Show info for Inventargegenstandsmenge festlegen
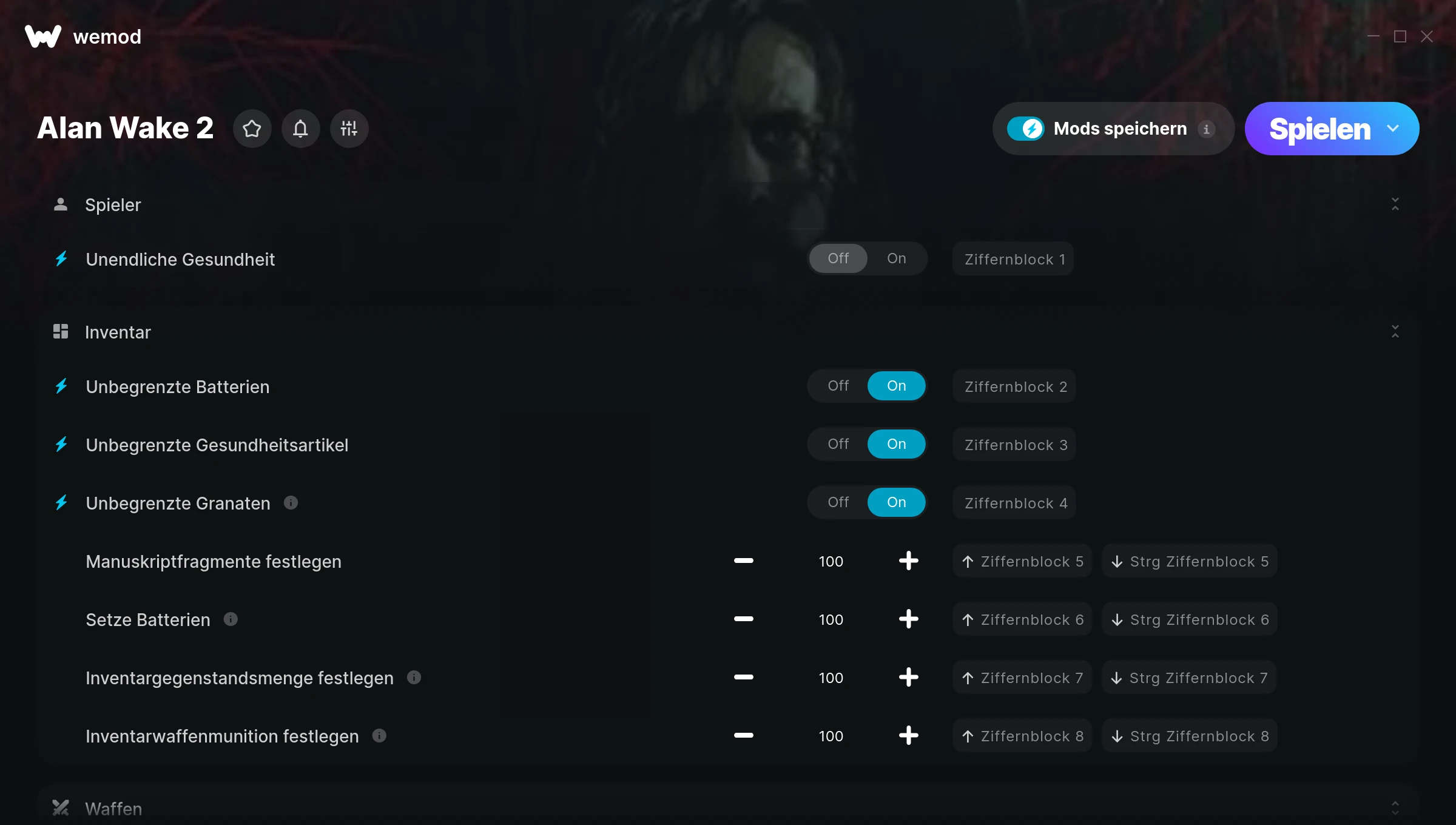Viewport: 1456px width, 825px height. click(x=414, y=678)
